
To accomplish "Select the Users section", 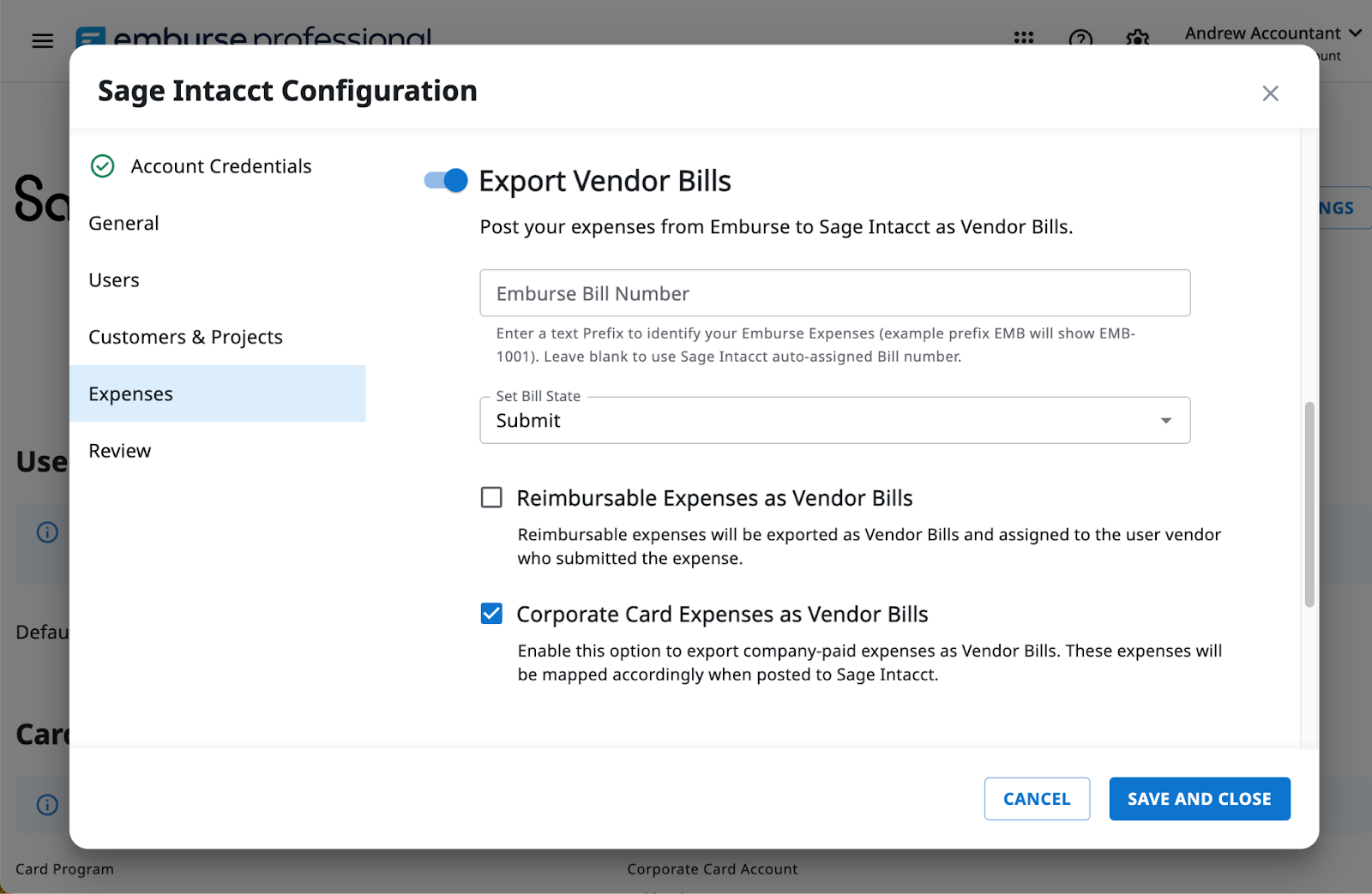I will (218, 280).
